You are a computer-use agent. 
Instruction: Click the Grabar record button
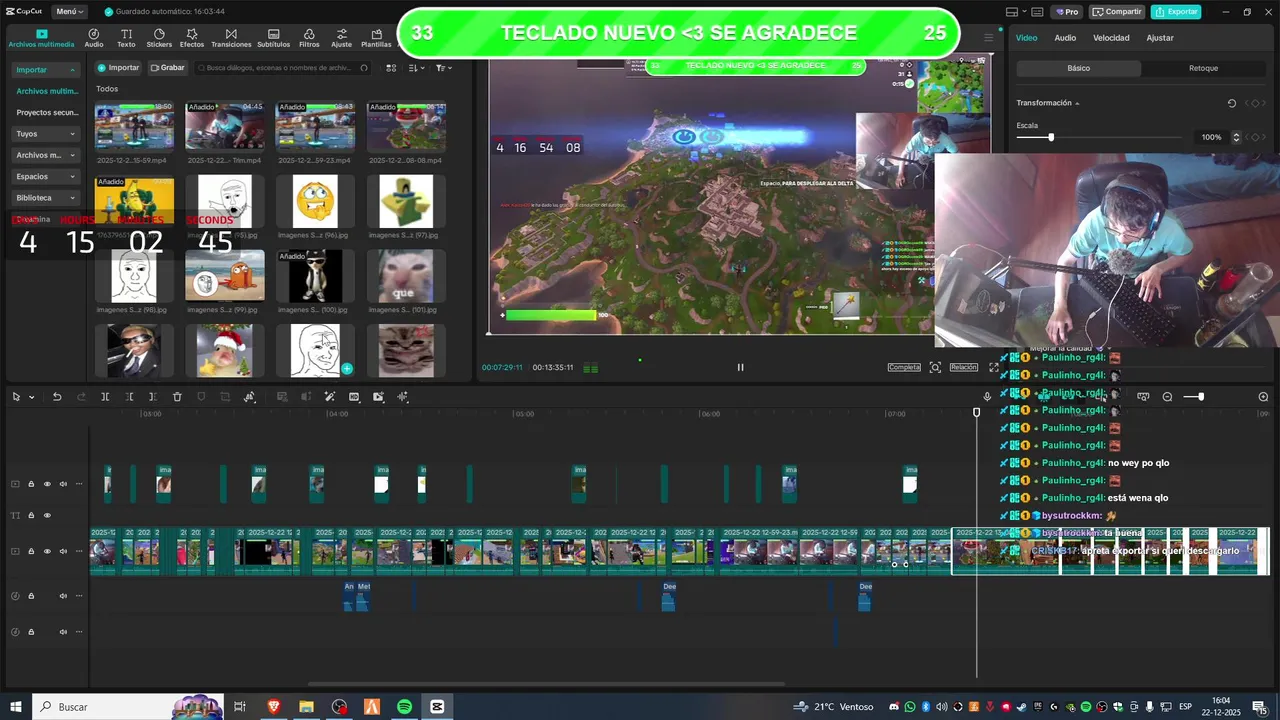point(167,68)
